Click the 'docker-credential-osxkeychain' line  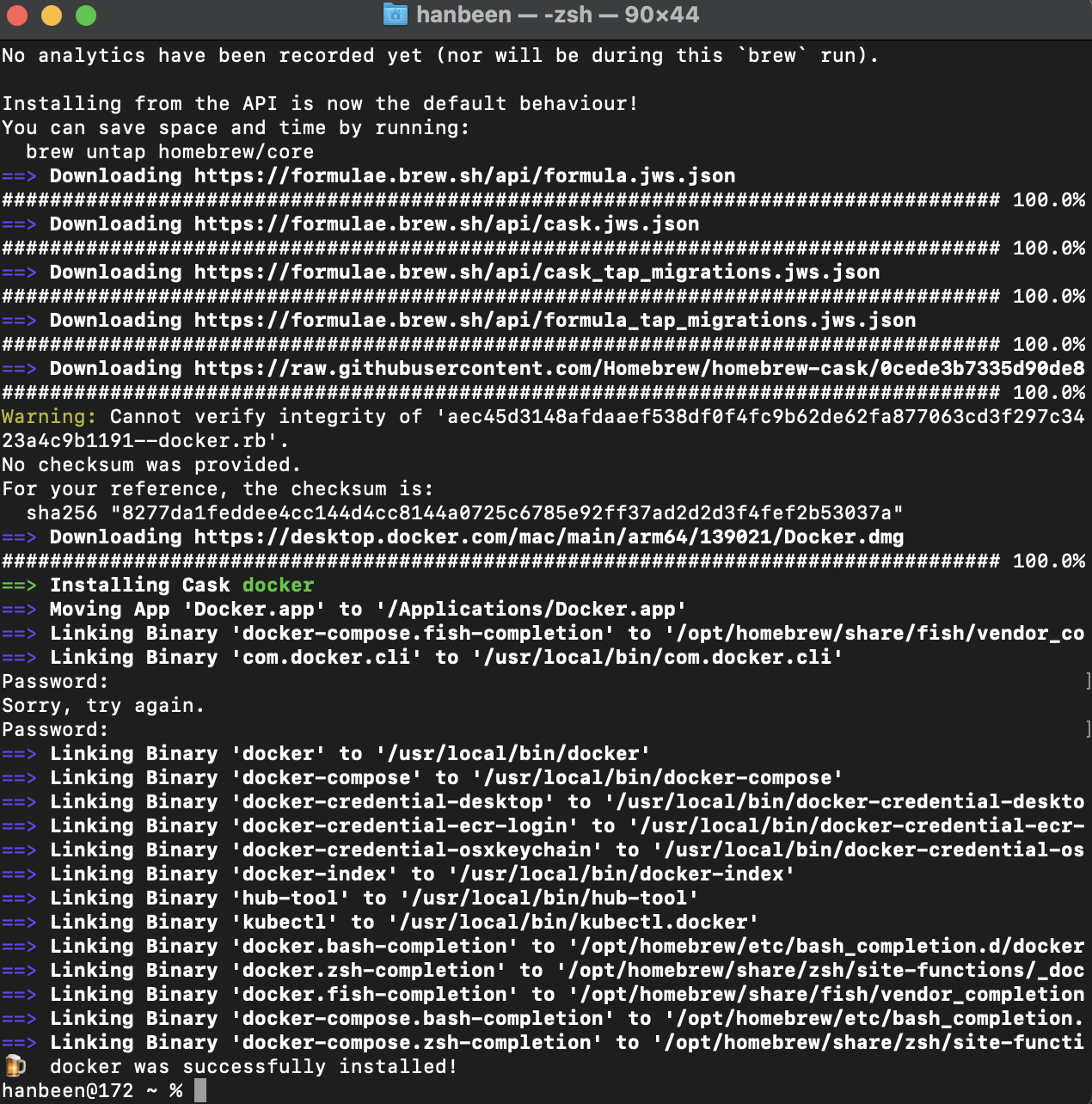pos(543,849)
